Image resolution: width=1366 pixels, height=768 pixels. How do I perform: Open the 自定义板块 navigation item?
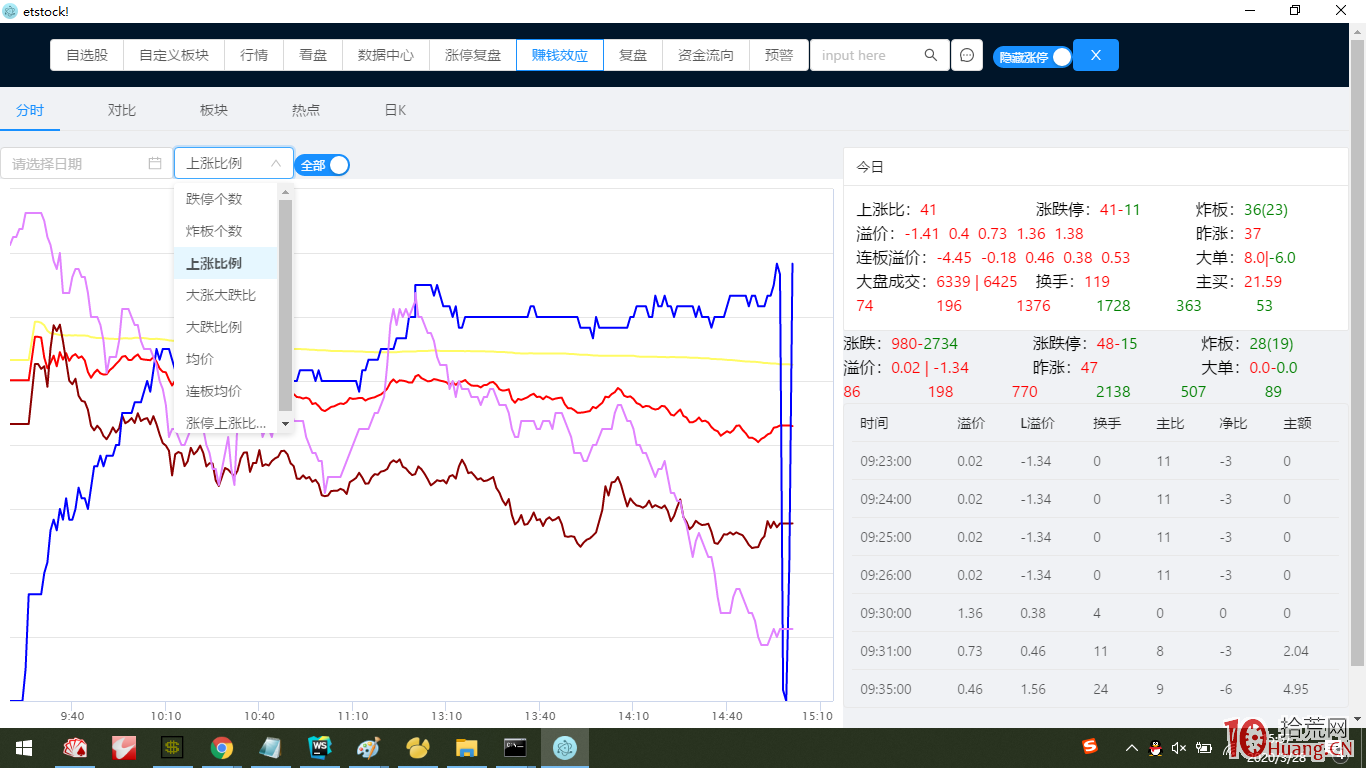pos(174,55)
